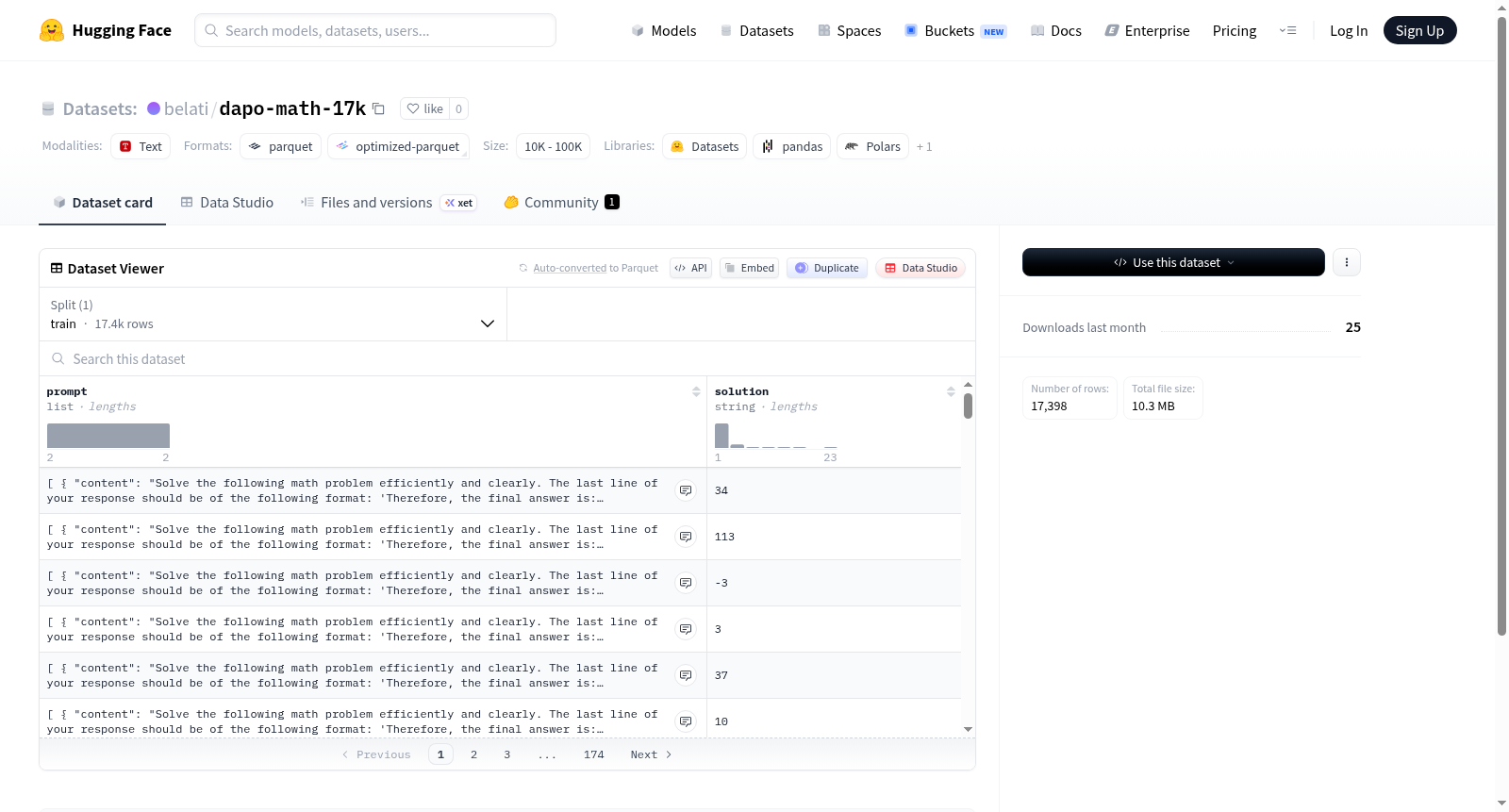The height and width of the screenshot is (812, 1509).
Task: Select the Datasets library tag
Action: 705,146
